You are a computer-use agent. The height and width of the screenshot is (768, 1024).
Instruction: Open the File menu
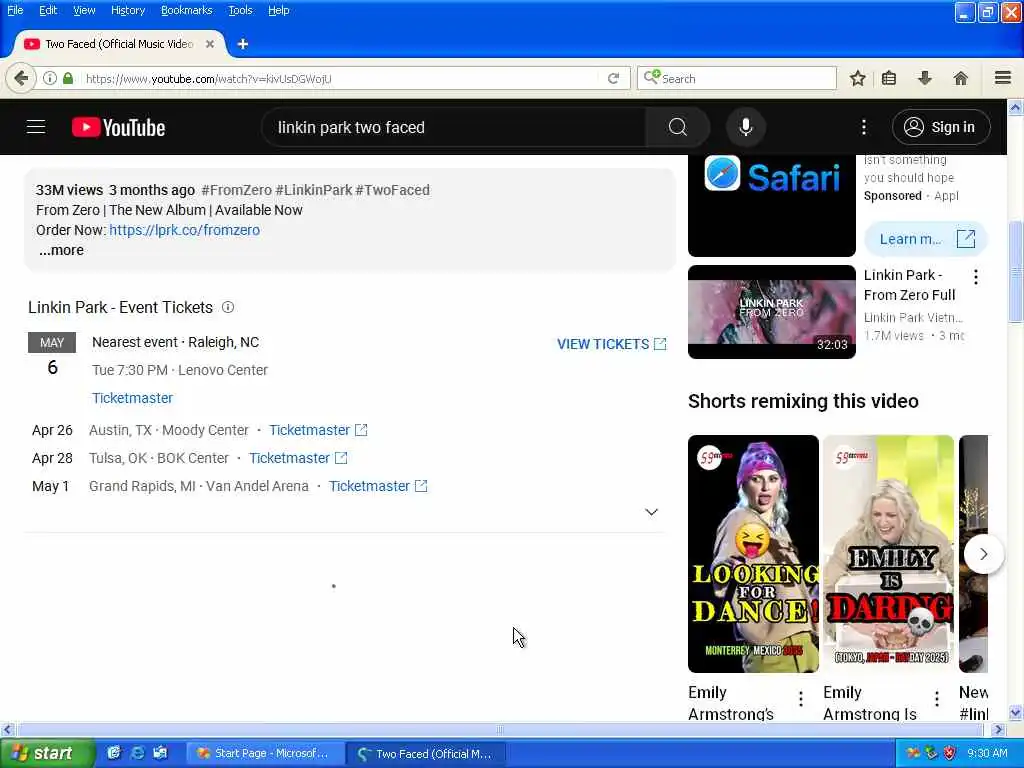(15, 10)
